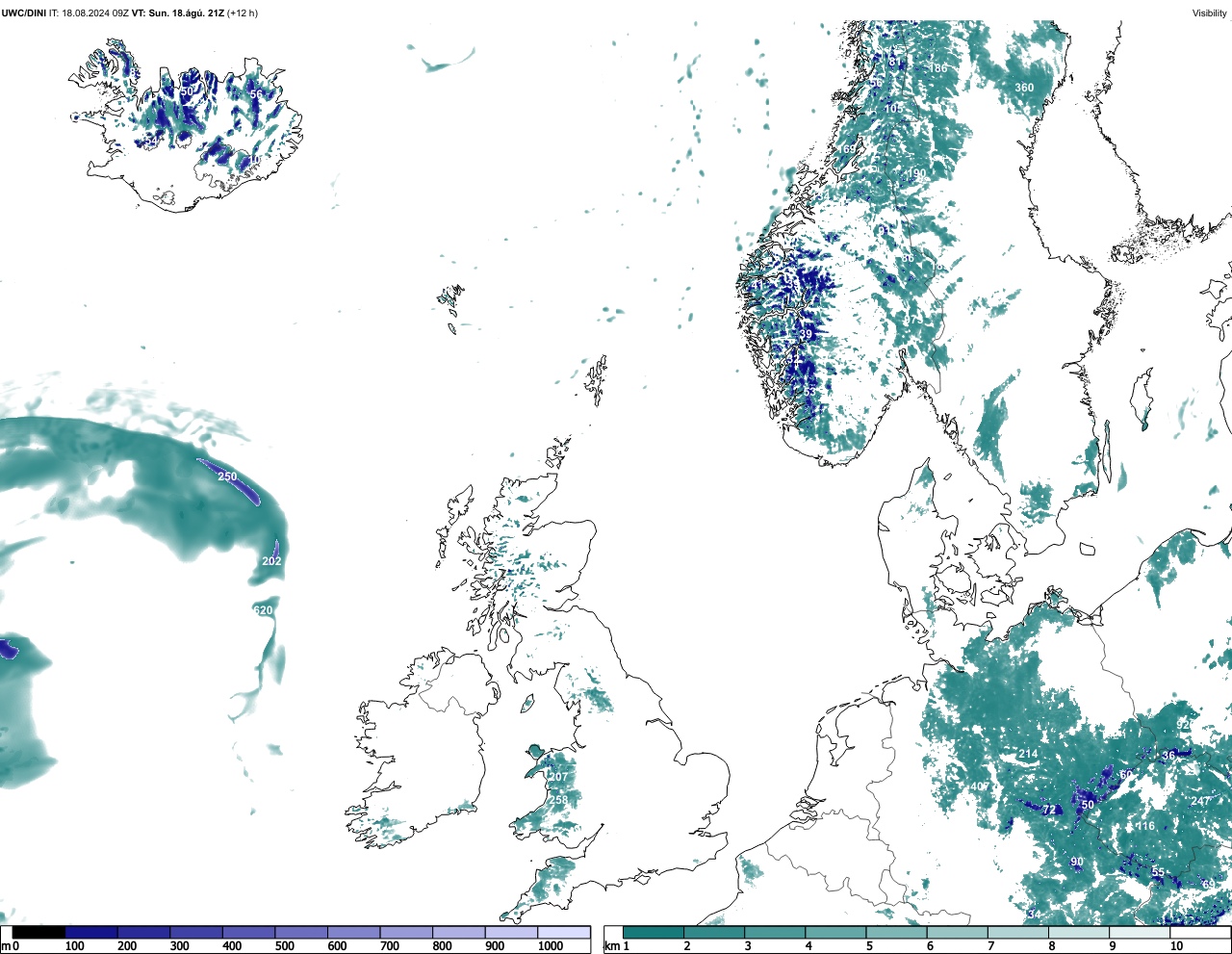Click the '116' value over central Europe
Screen dimensions: 1232x954
pyautogui.click(x=1144, y=826)
